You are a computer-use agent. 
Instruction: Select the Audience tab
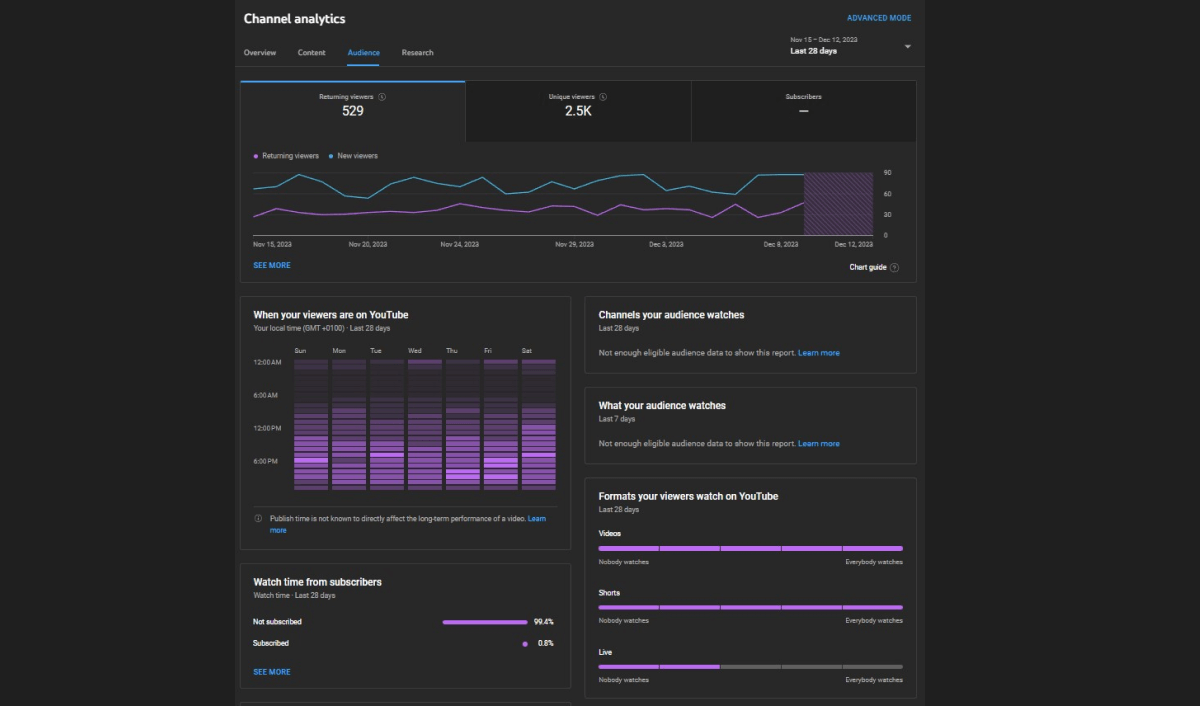[364, 52]
